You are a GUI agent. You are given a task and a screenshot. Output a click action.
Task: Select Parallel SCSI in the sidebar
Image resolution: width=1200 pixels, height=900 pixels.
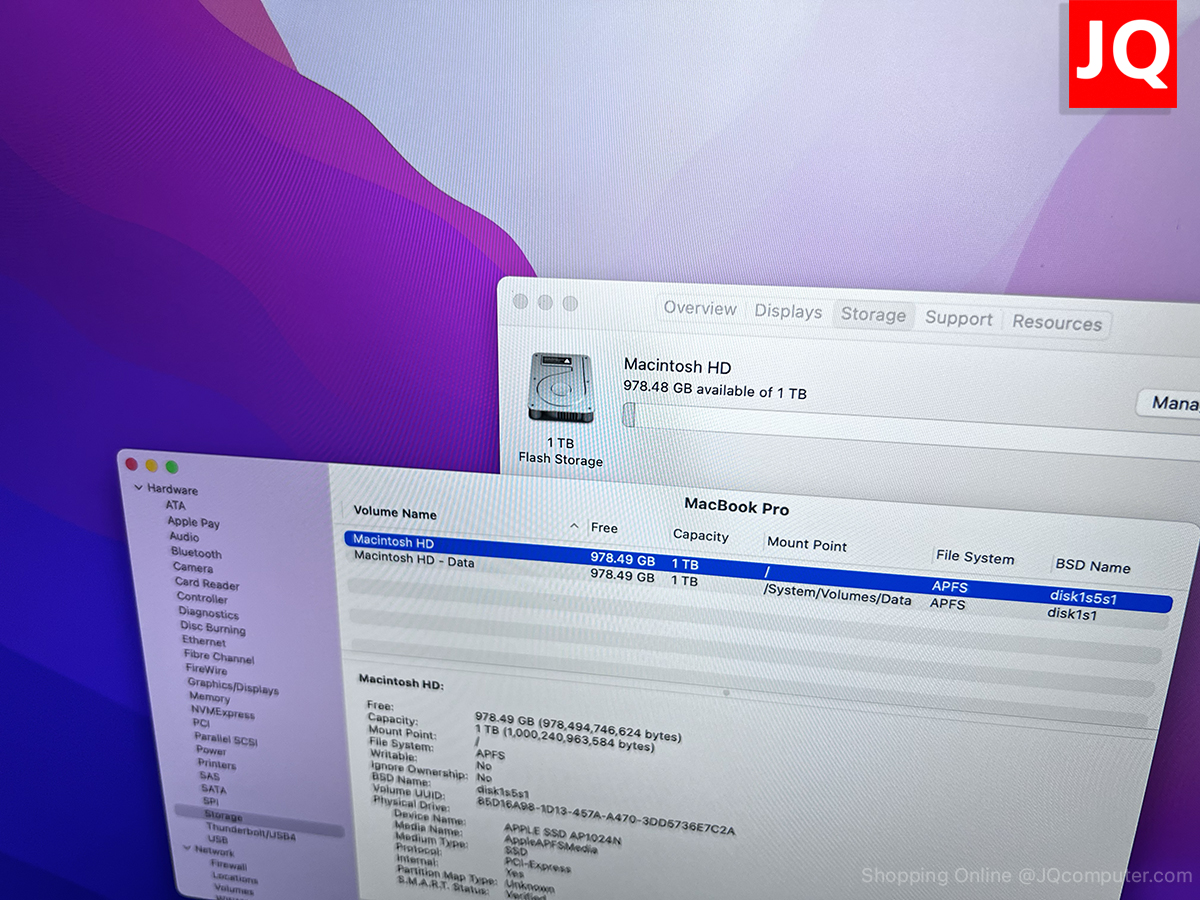pos(226,739)
